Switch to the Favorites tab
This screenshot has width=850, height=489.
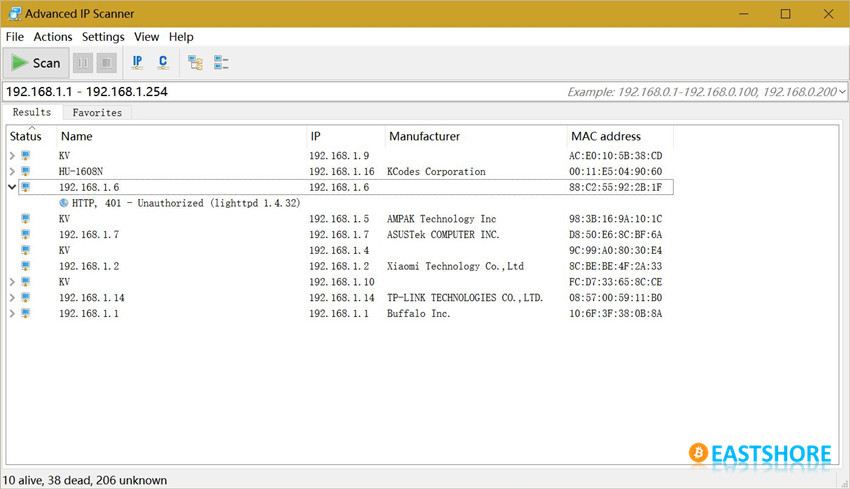(x=97, y=113)
